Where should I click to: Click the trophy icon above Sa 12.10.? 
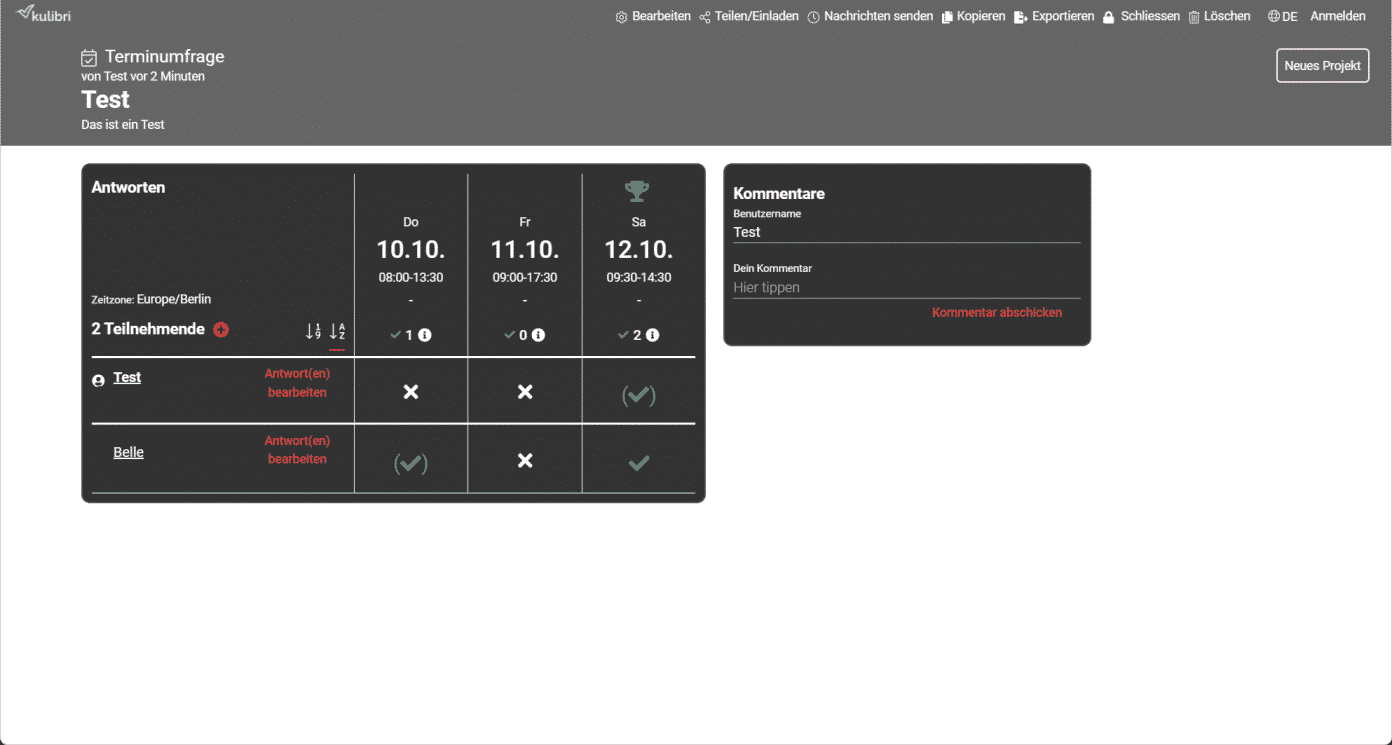638,190
